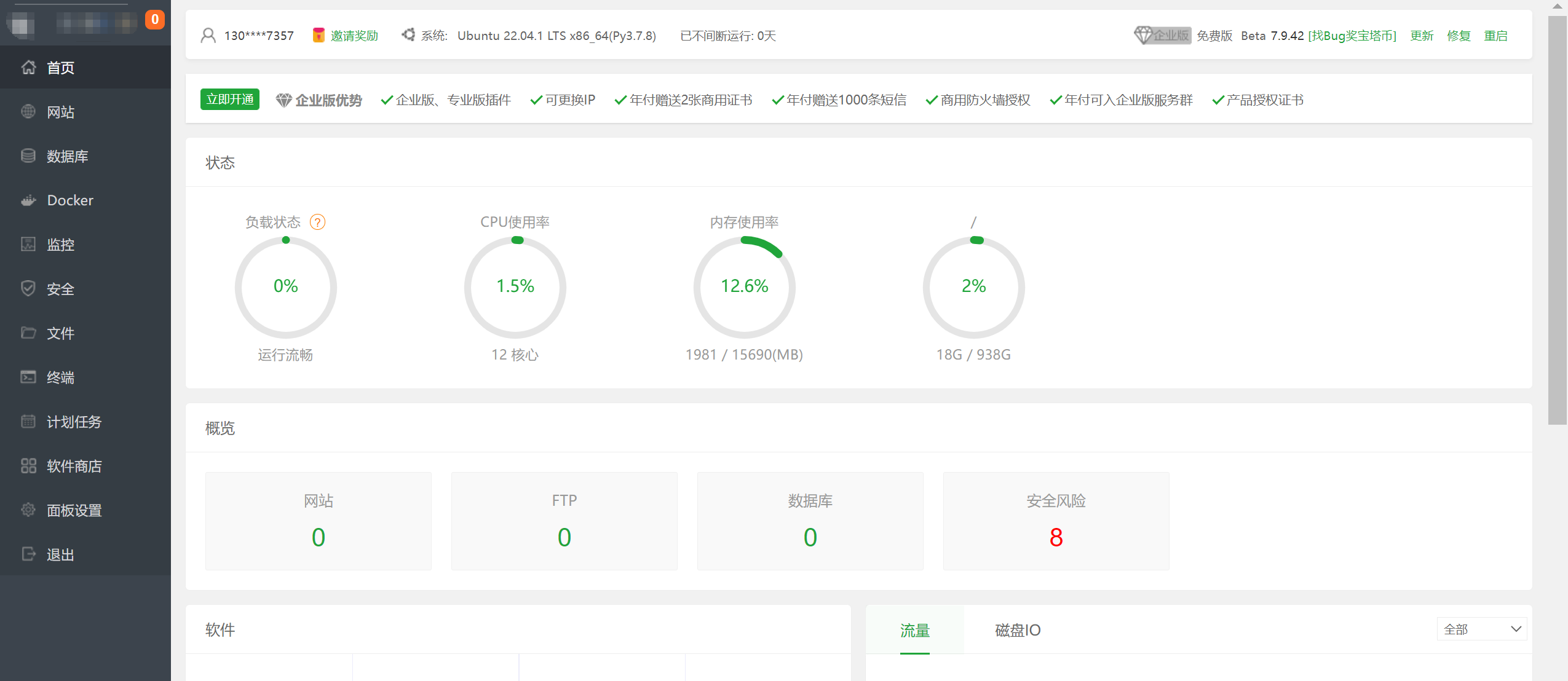Click the 企业版、专业版插件 advantage text
Screen dimensions: 1568x681
[x=453, y=100]
